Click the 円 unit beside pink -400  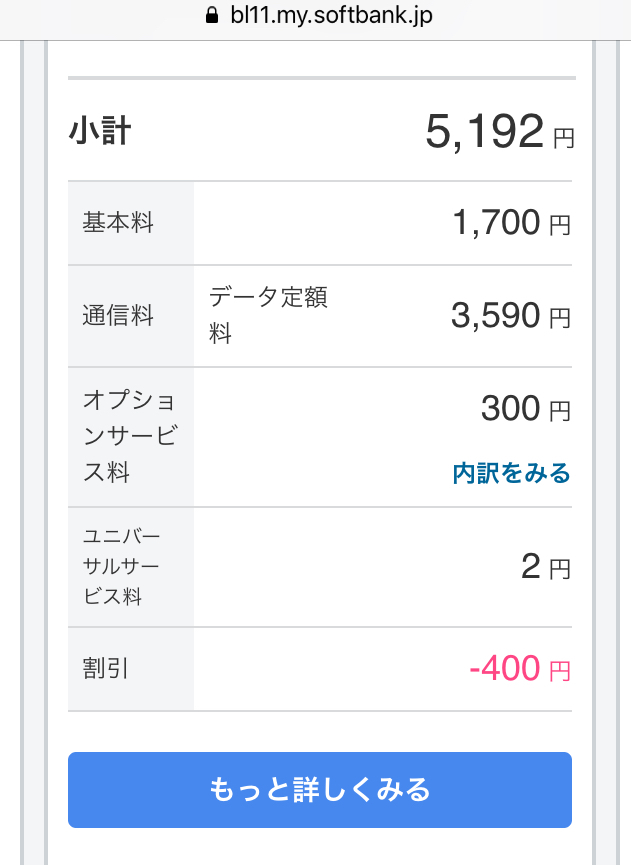point(560,671)
